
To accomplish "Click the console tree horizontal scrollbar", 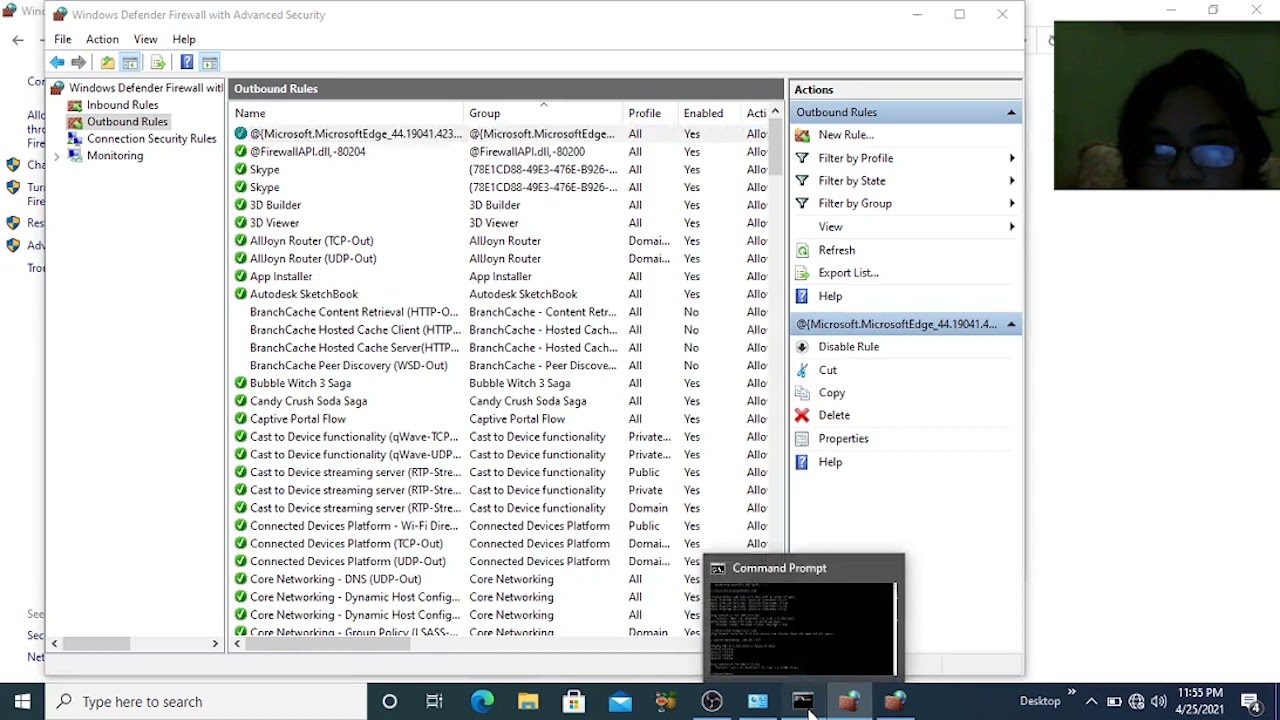I will [95, 644].
